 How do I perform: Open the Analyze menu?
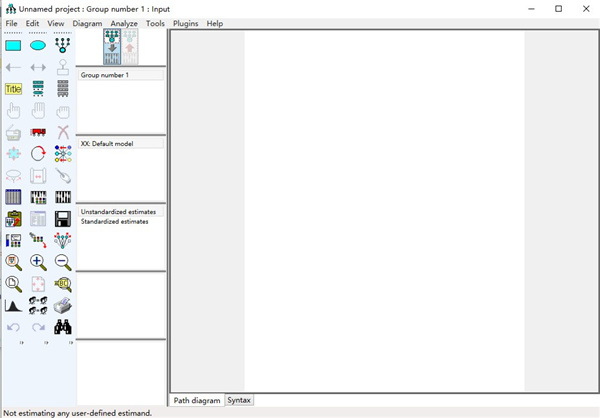[124, 23]
